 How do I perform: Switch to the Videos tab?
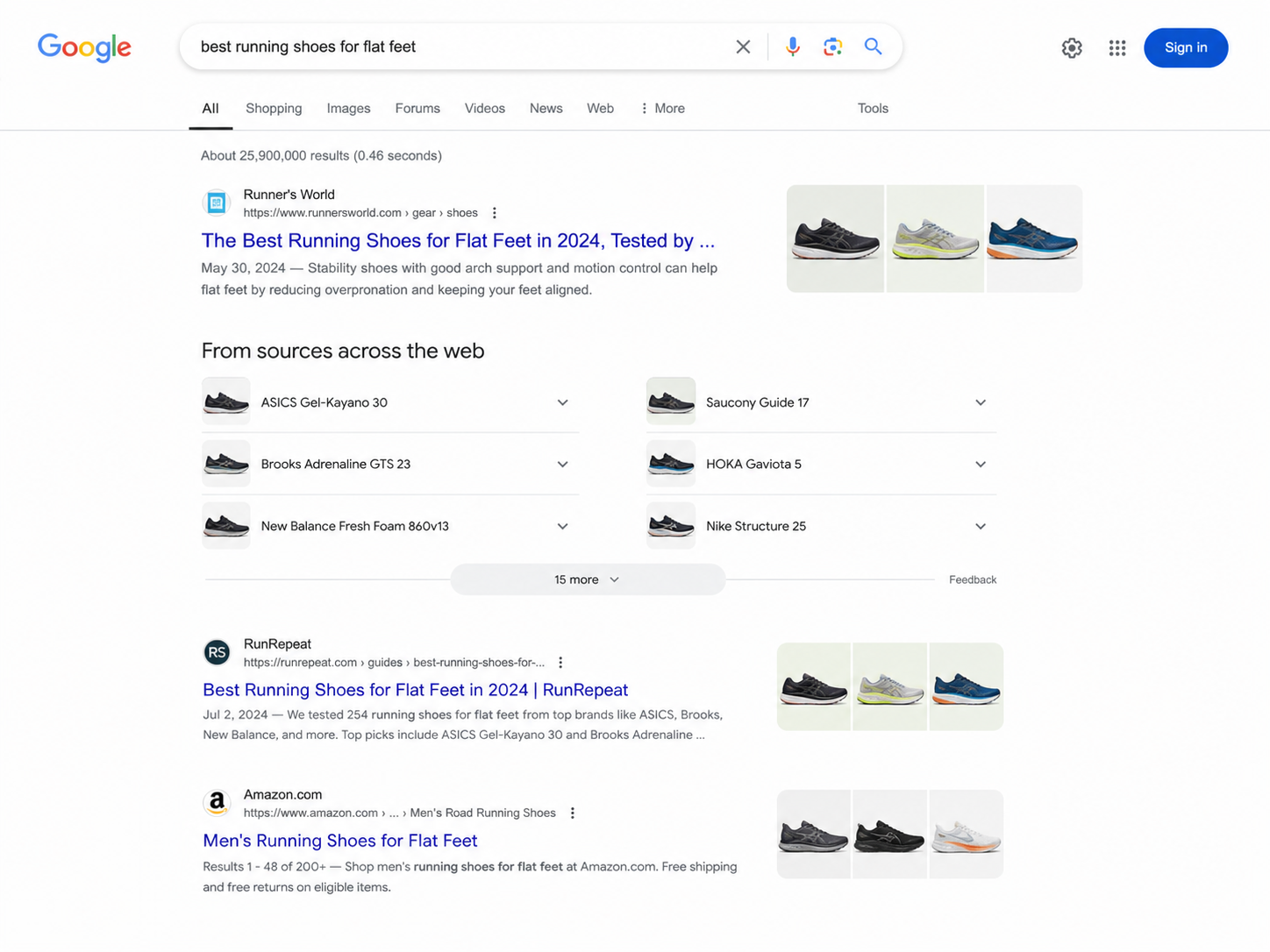485,109
